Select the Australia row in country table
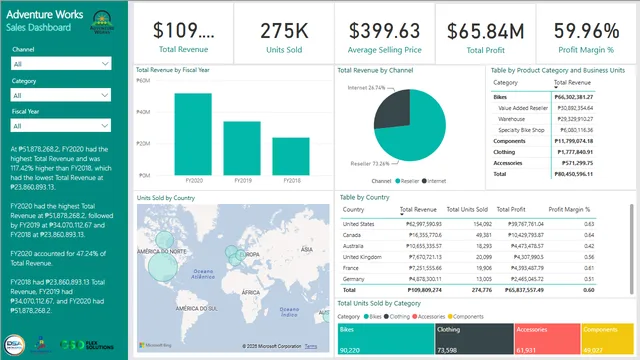 click(x=468, y=246)
